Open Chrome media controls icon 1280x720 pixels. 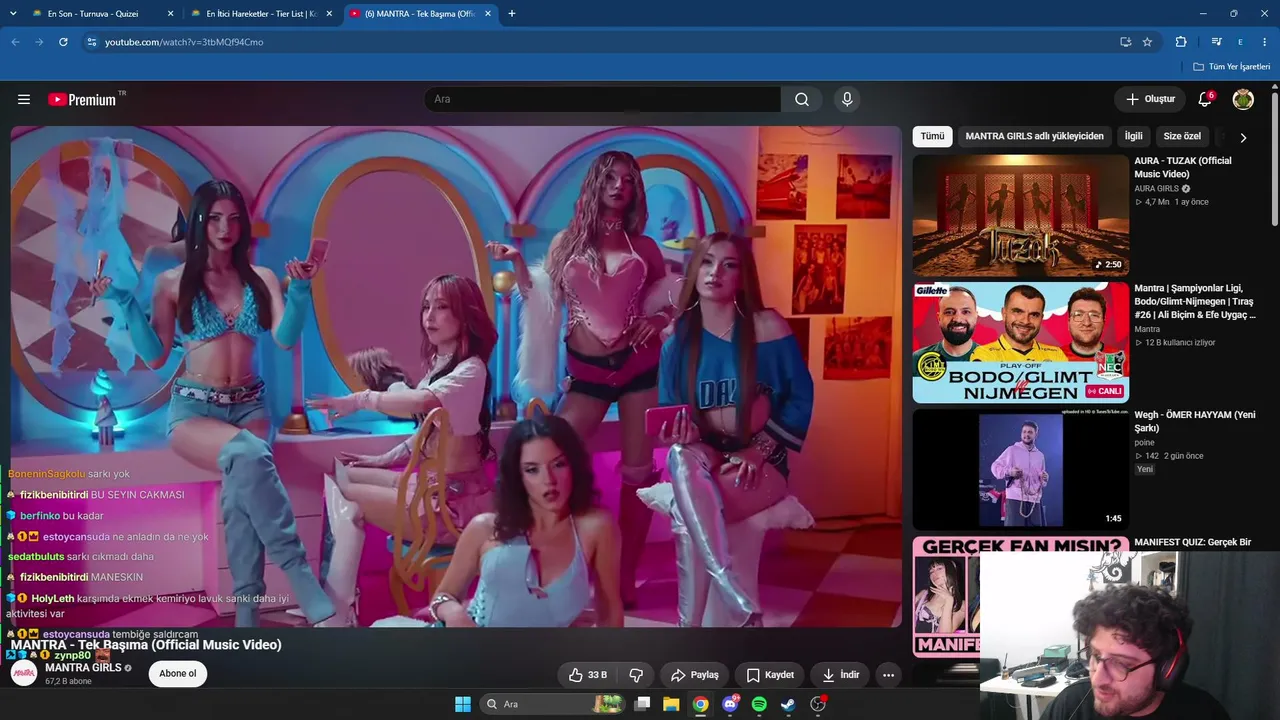click(x=1216, y=42)
